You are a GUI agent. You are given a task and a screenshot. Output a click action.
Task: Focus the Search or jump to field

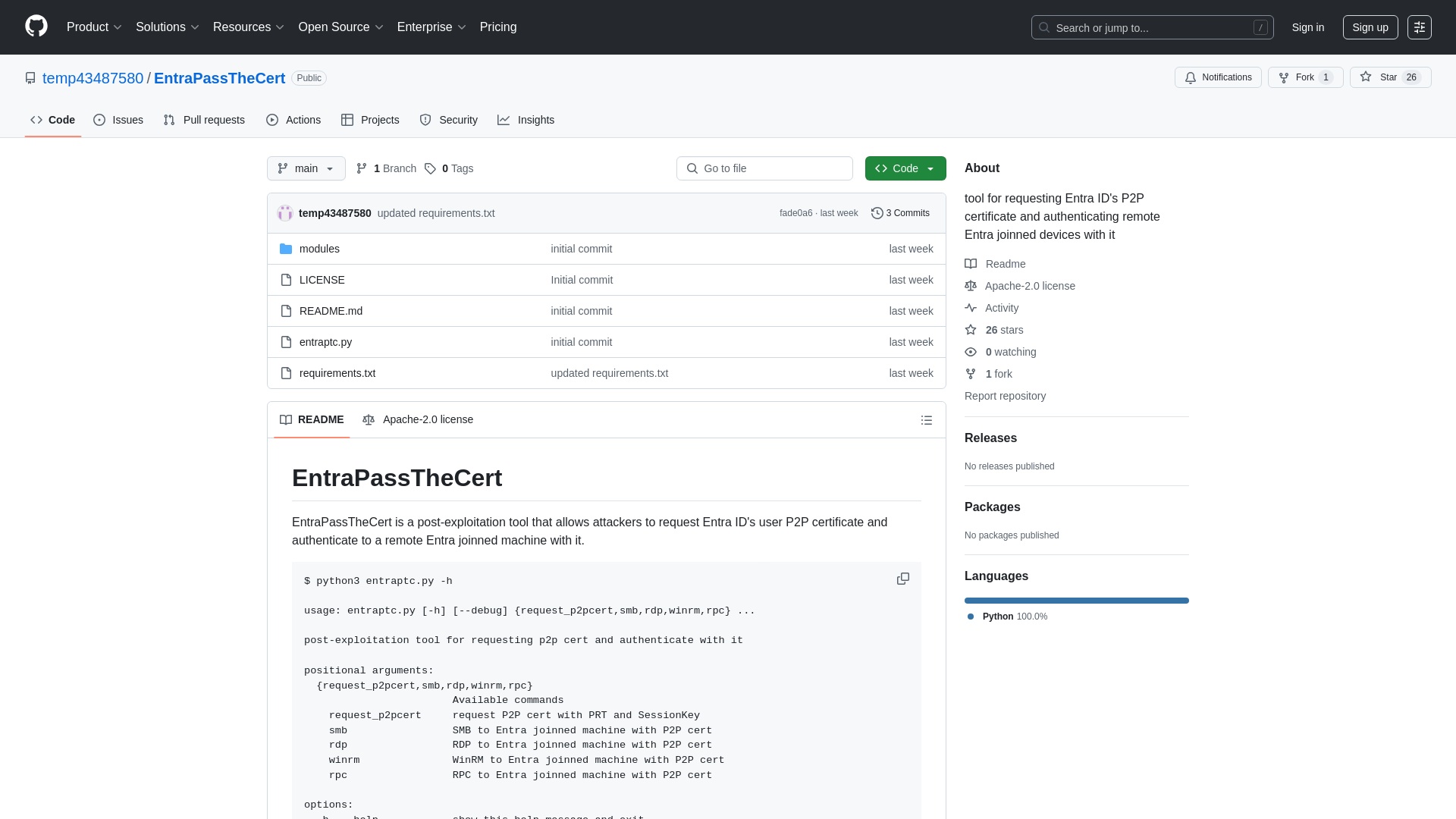click(x=1152, y=27)
